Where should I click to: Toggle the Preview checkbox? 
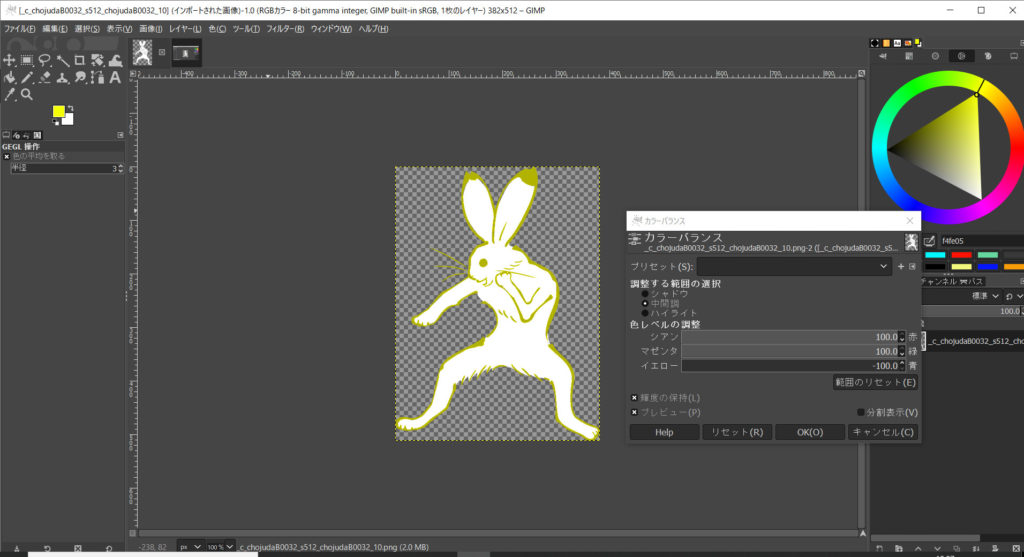tap(634, 413)
